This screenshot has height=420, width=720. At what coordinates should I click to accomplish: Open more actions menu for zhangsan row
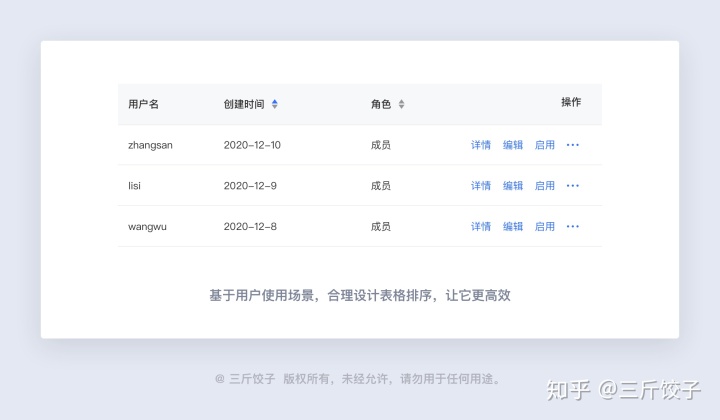573,145
